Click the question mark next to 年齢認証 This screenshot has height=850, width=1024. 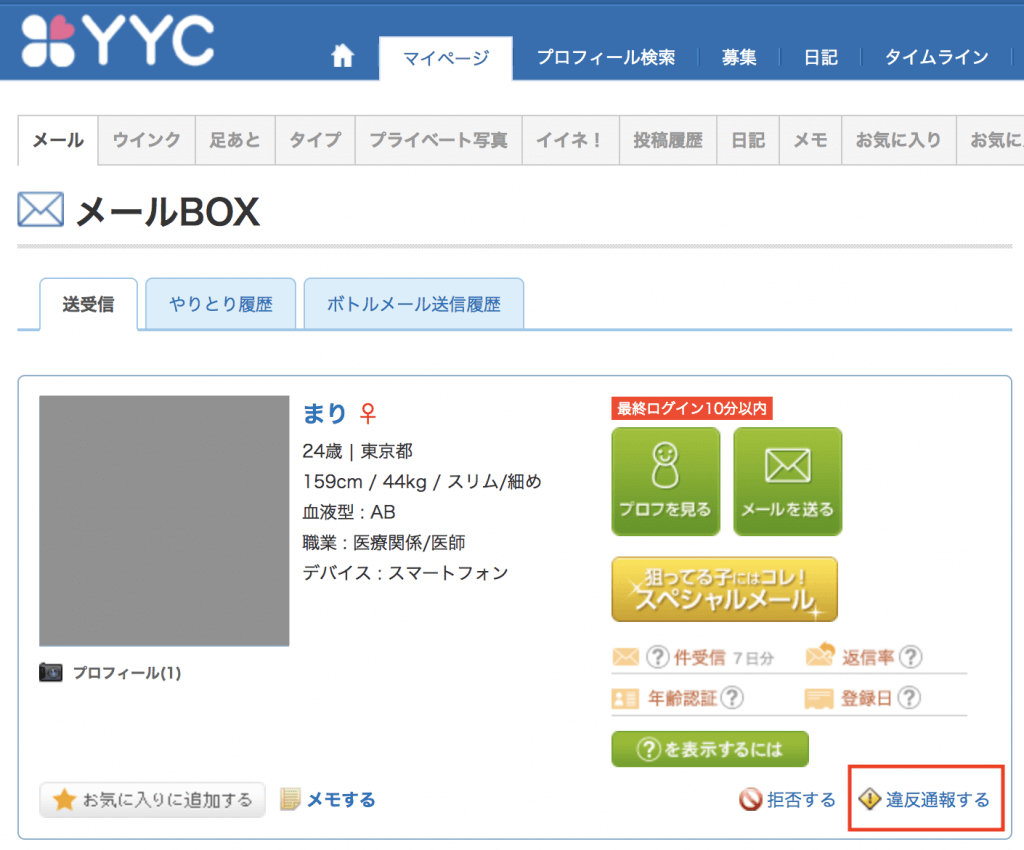[732, 698]
